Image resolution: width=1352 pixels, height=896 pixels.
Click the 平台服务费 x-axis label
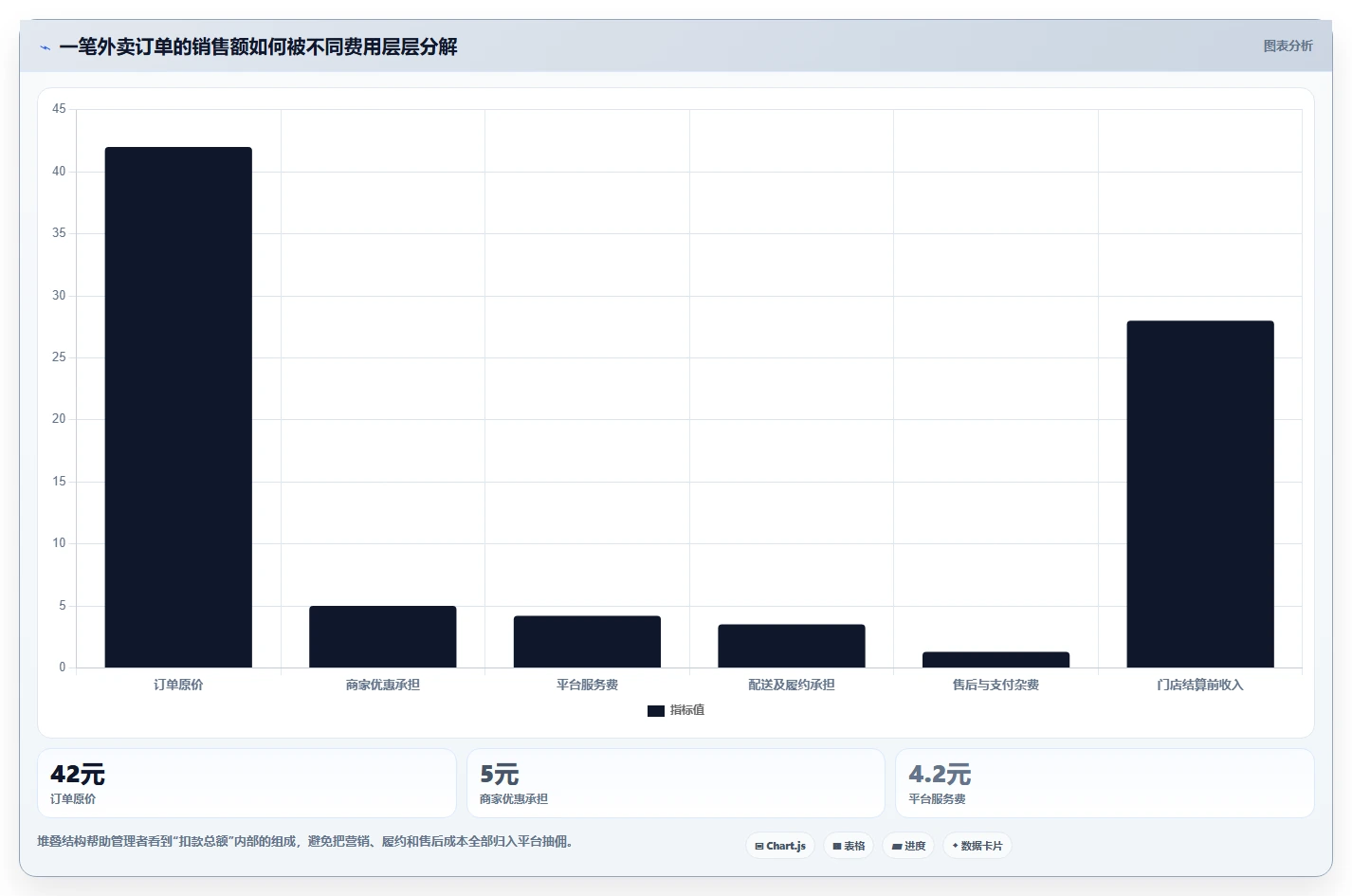(587, 685)
